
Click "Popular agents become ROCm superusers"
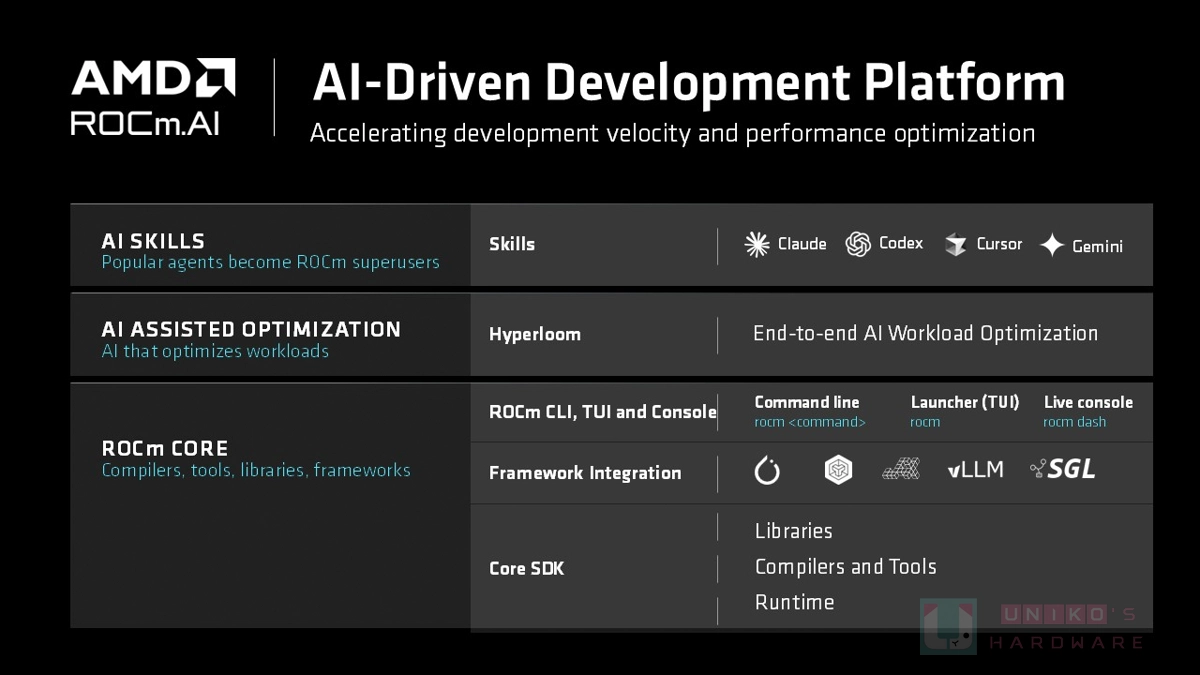click(x=271, y=263)
